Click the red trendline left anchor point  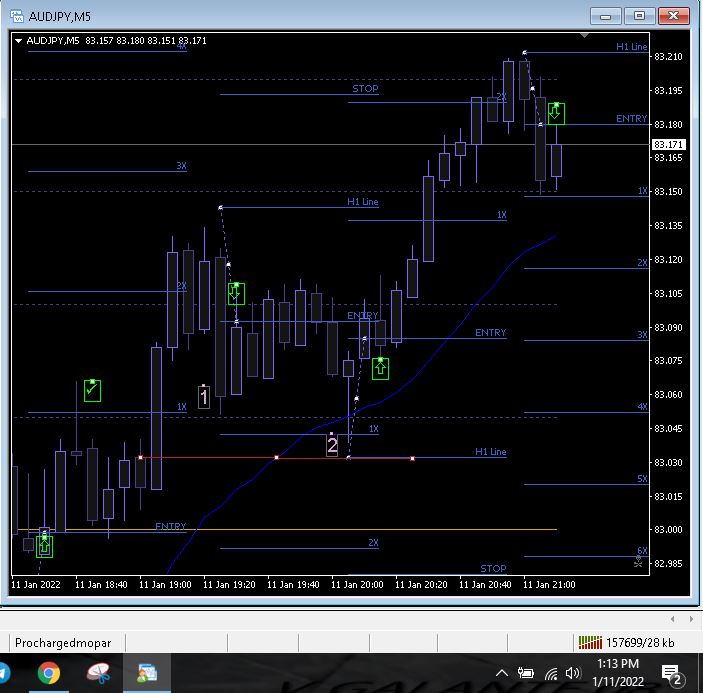tap(141, 458)
